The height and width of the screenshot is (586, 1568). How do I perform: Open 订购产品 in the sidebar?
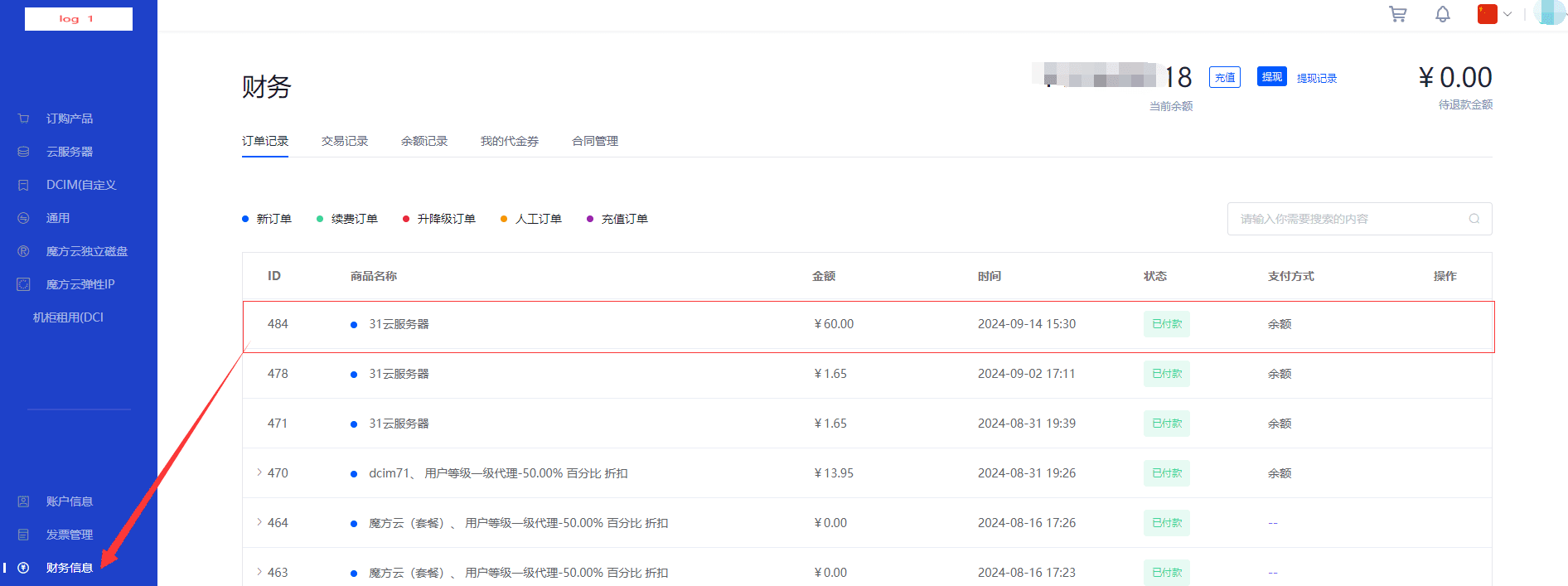pyautogui.click(x=70, y=119)
